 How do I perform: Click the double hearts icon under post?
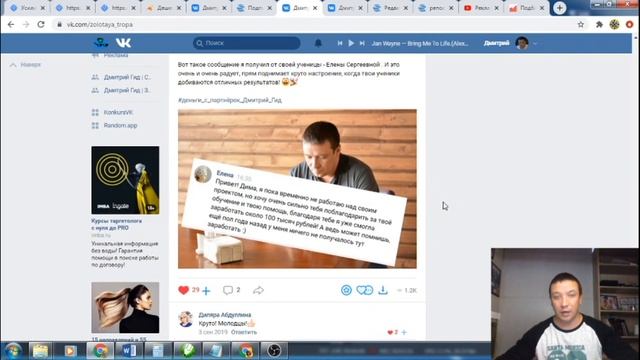click(364, 290)
